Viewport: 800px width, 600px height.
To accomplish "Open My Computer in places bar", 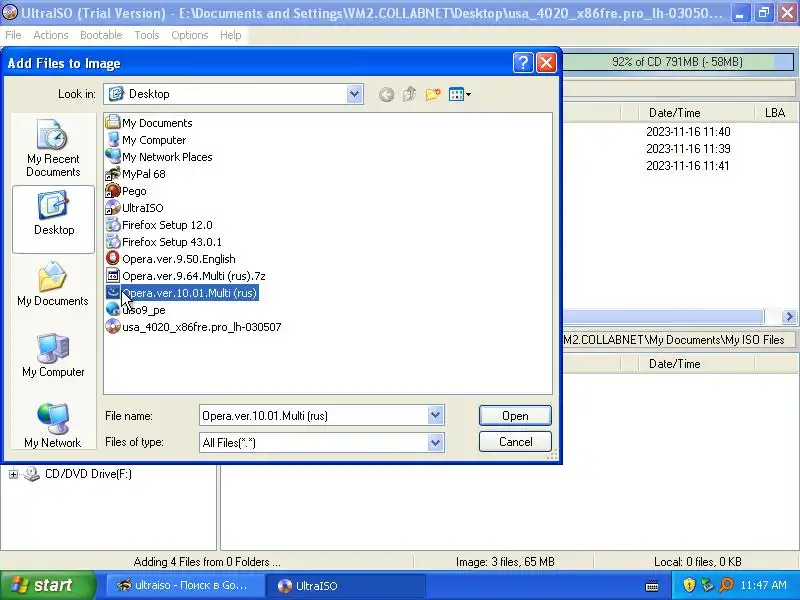I will (53, 356).
